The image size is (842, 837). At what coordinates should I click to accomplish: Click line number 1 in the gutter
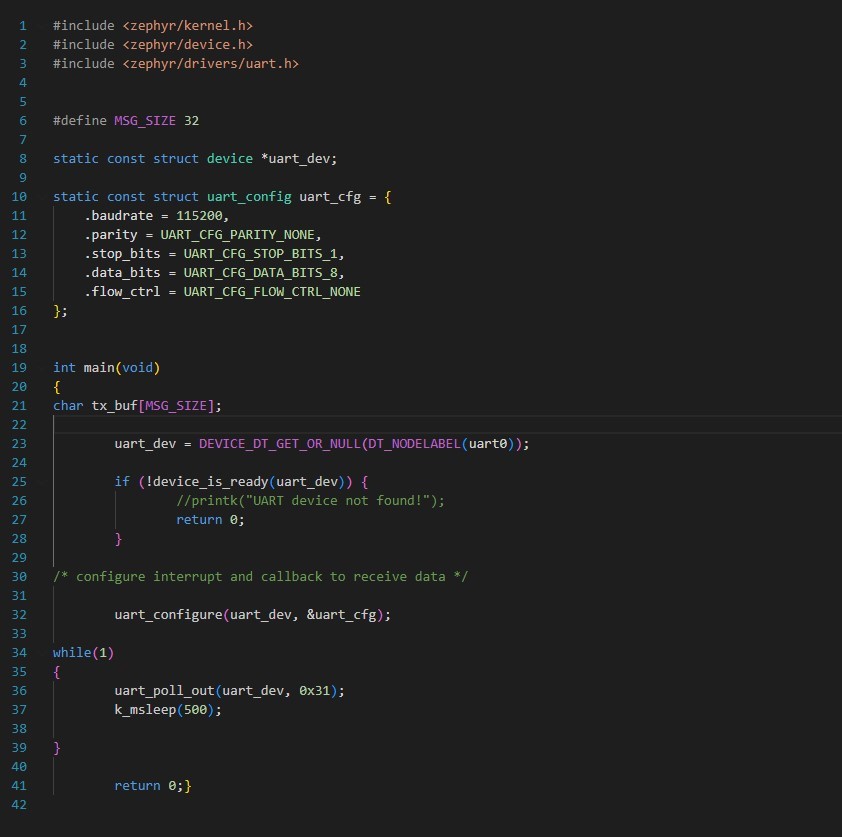pyautogui.click(x=23, y=26)
